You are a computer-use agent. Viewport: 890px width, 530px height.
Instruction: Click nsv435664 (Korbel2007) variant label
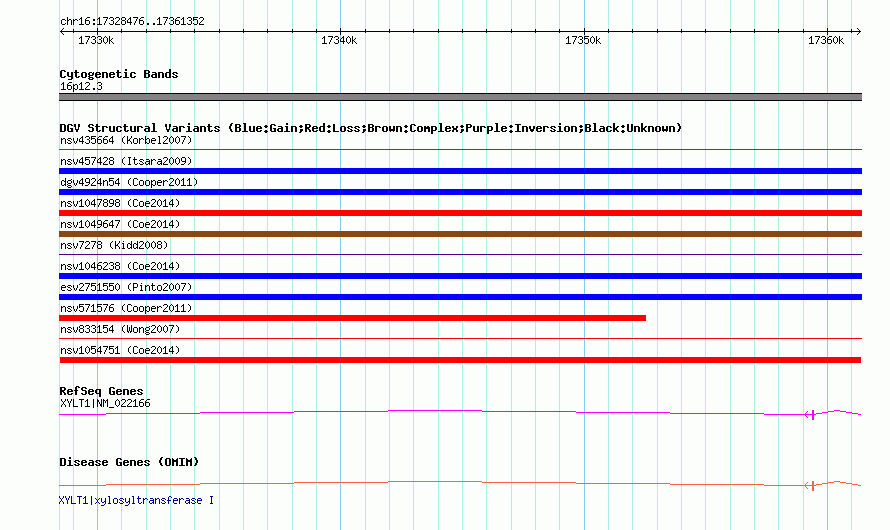[x=126, y=140]
